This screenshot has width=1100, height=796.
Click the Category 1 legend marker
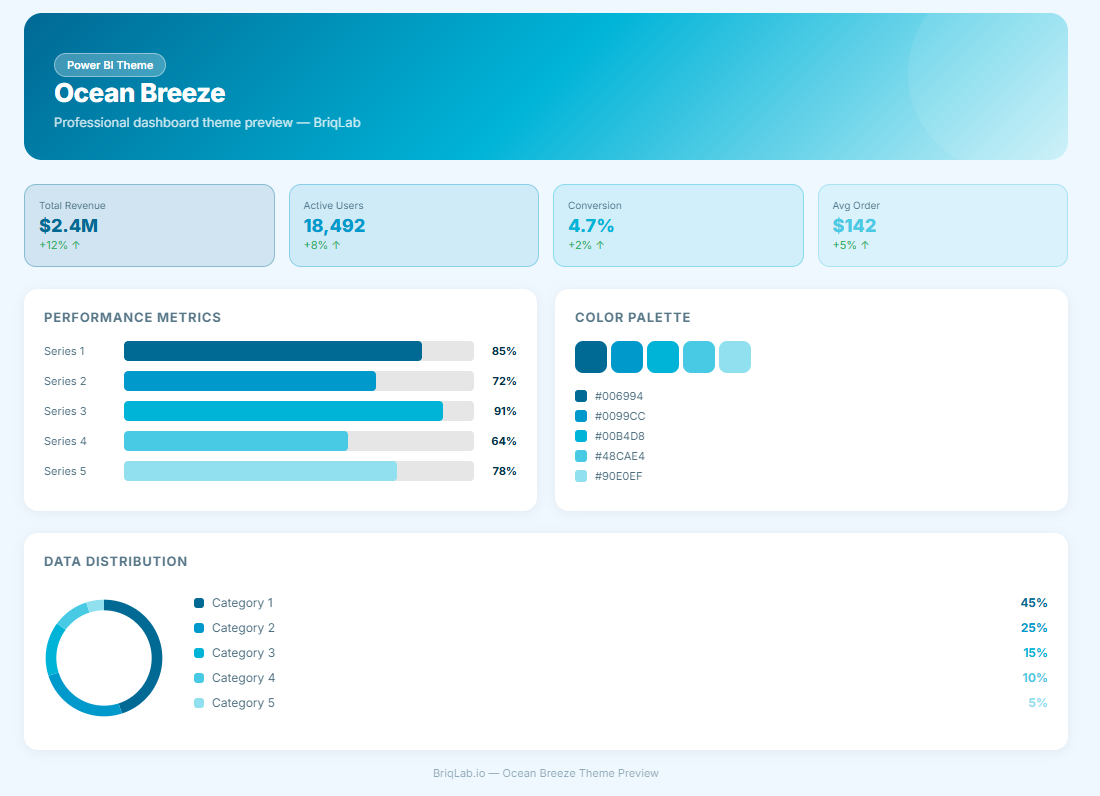(199, 603)
